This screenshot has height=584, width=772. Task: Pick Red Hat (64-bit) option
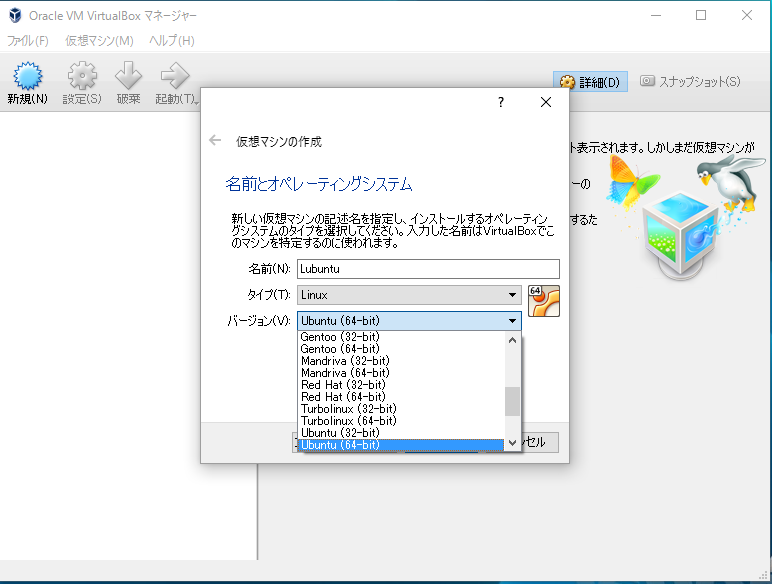click(x=401, y=397)
